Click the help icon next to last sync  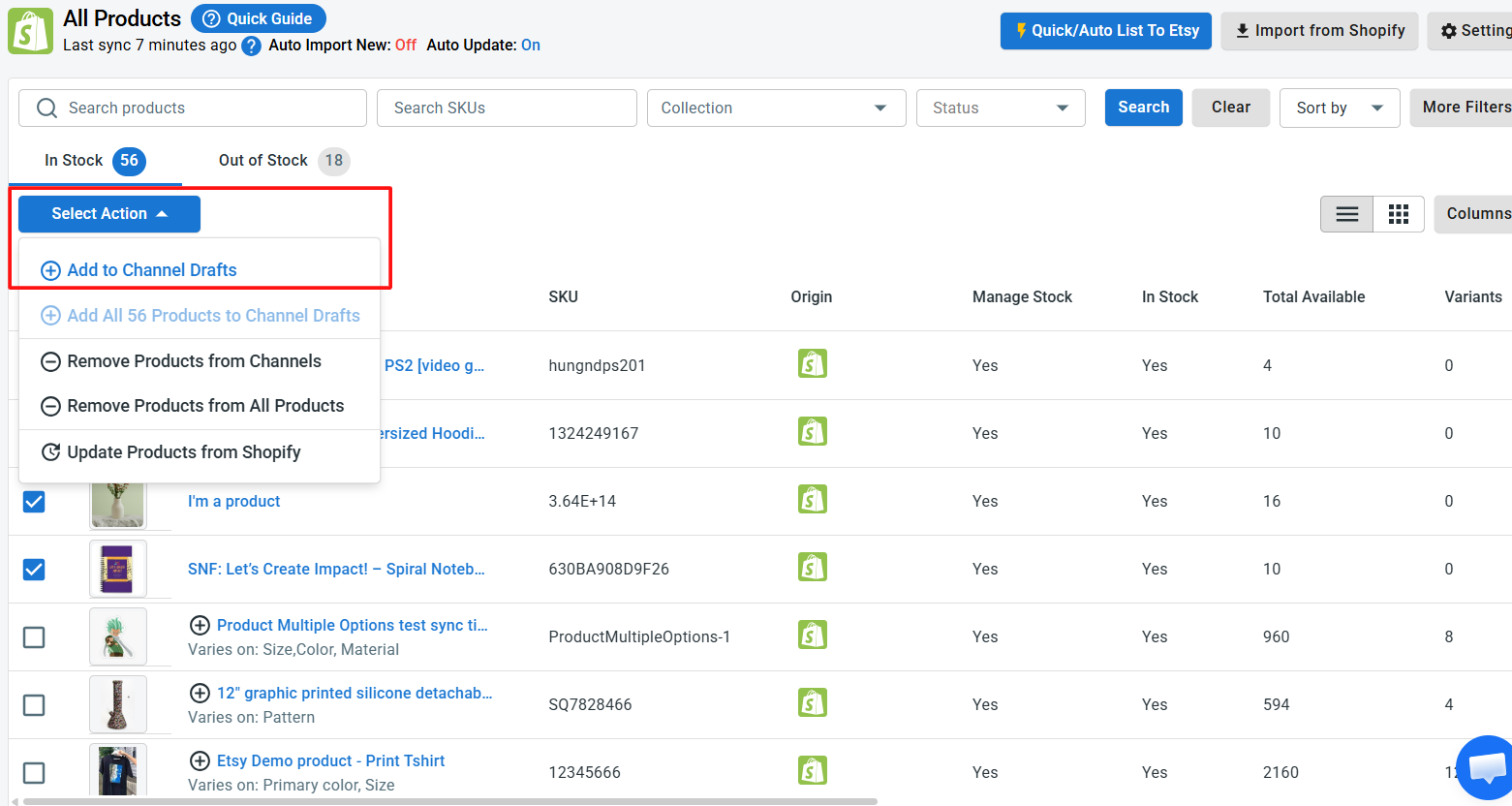pos(251,46)
